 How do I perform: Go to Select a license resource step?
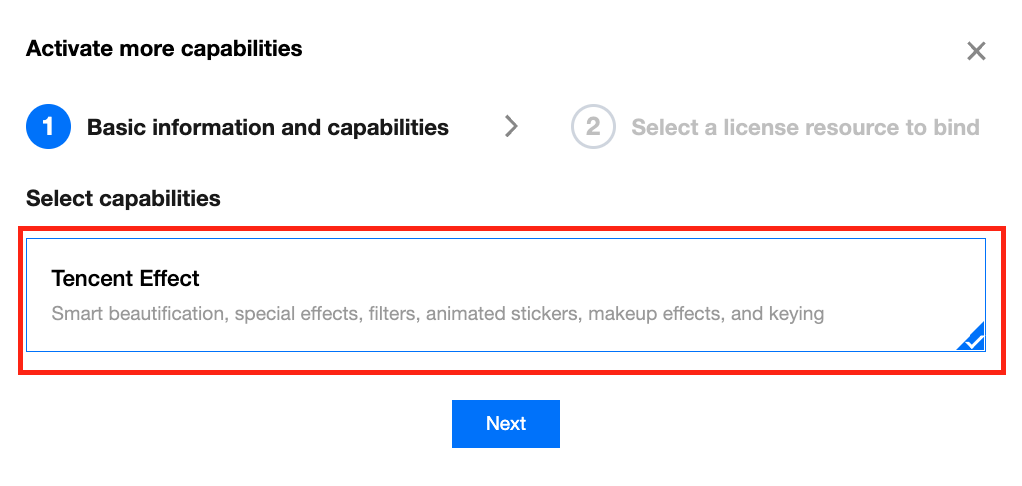(805, 128)
